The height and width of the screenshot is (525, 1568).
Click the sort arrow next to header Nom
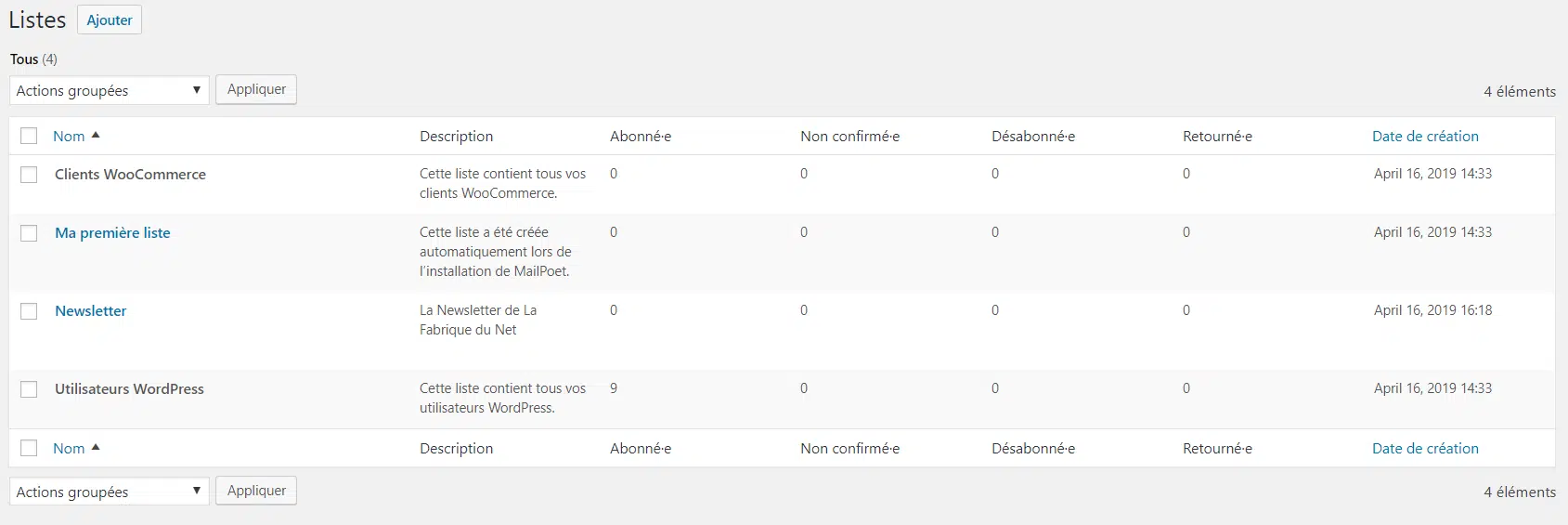[96, 136]
